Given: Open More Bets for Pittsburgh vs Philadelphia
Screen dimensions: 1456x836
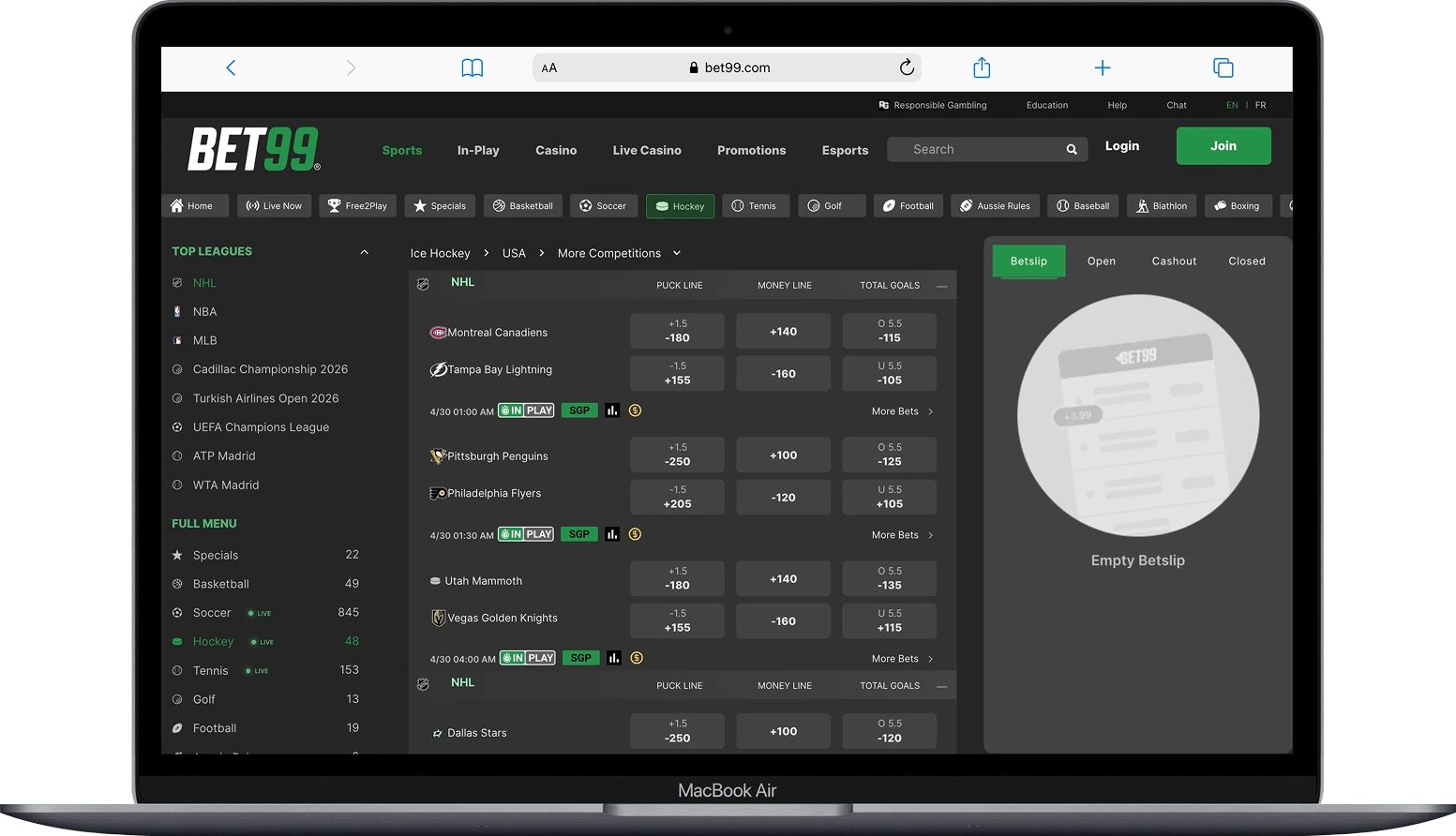Looking at the screenshot, I should pyautogui.click(x=902, y=535).
